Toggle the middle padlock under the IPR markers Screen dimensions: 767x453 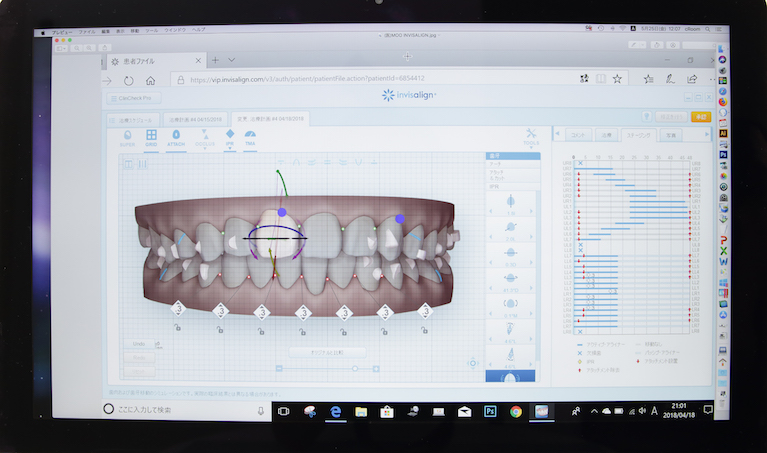pos(302,332)
